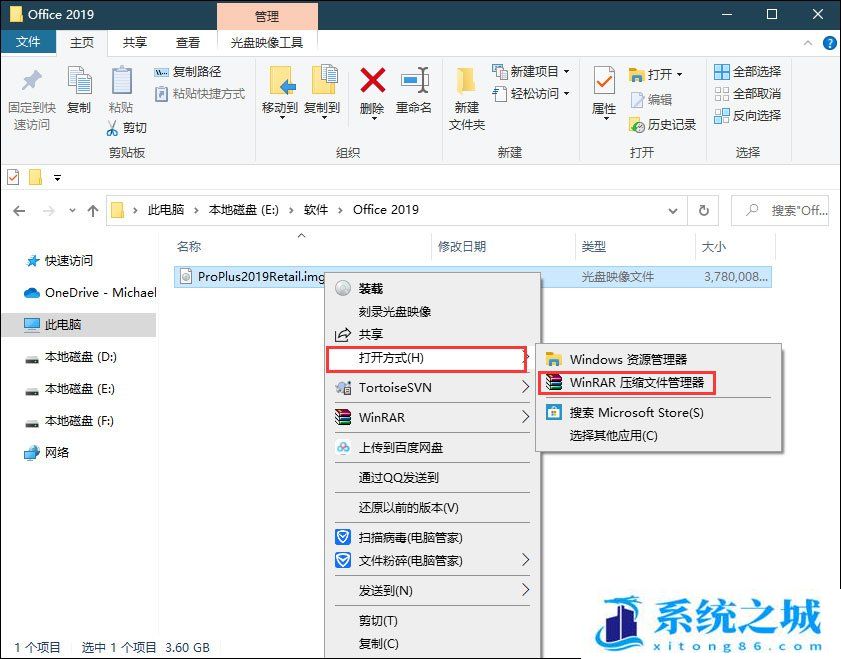Open recent locations dropdown arrow

[72, 211]
